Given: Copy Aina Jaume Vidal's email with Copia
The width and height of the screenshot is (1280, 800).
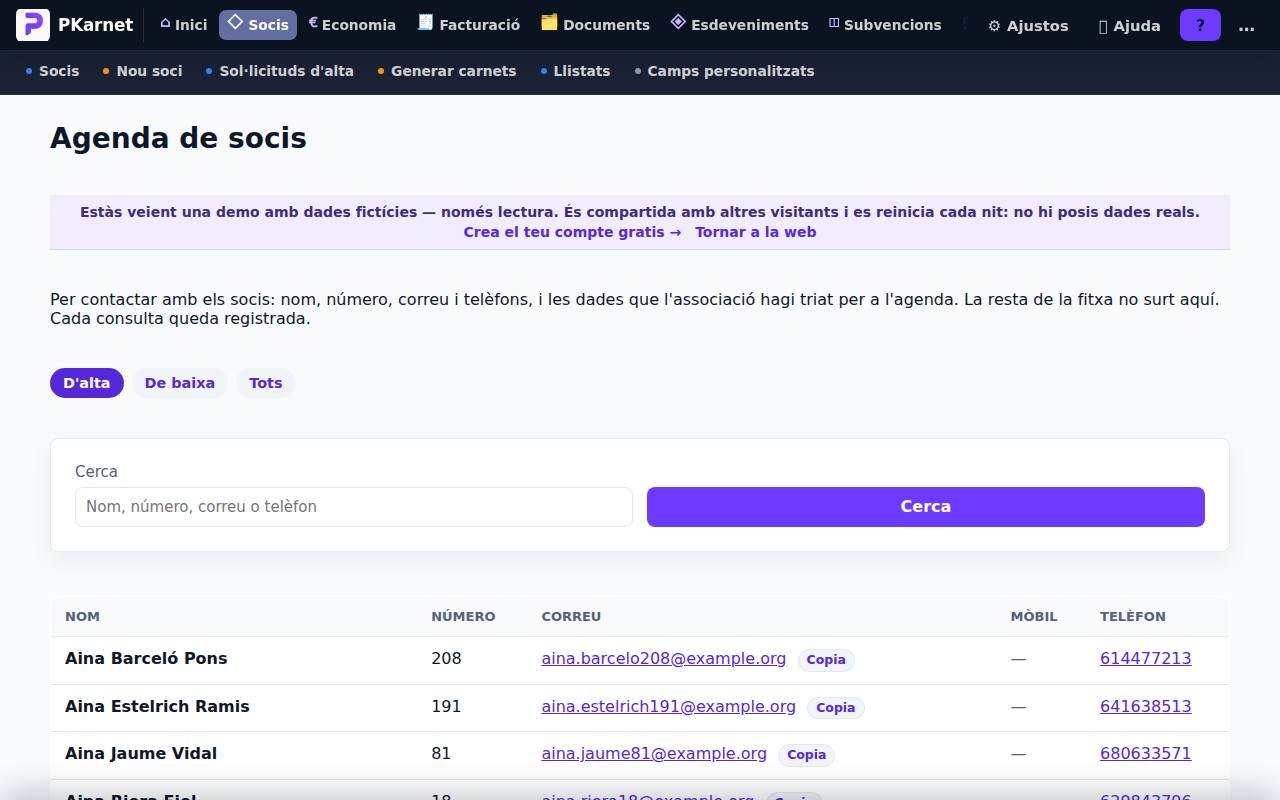Looking at the screenshot, I should point(807,754).
